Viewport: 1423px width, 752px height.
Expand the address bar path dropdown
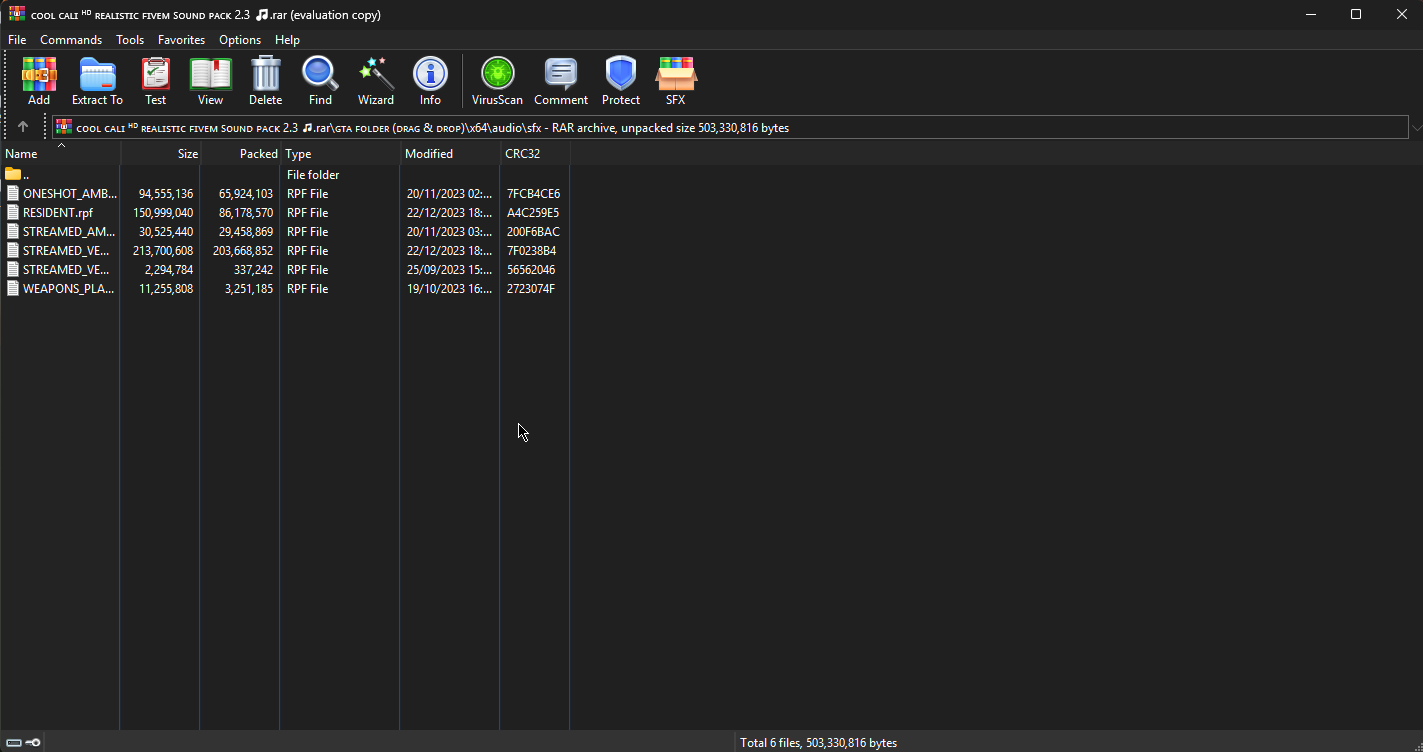coord(1416,128)
